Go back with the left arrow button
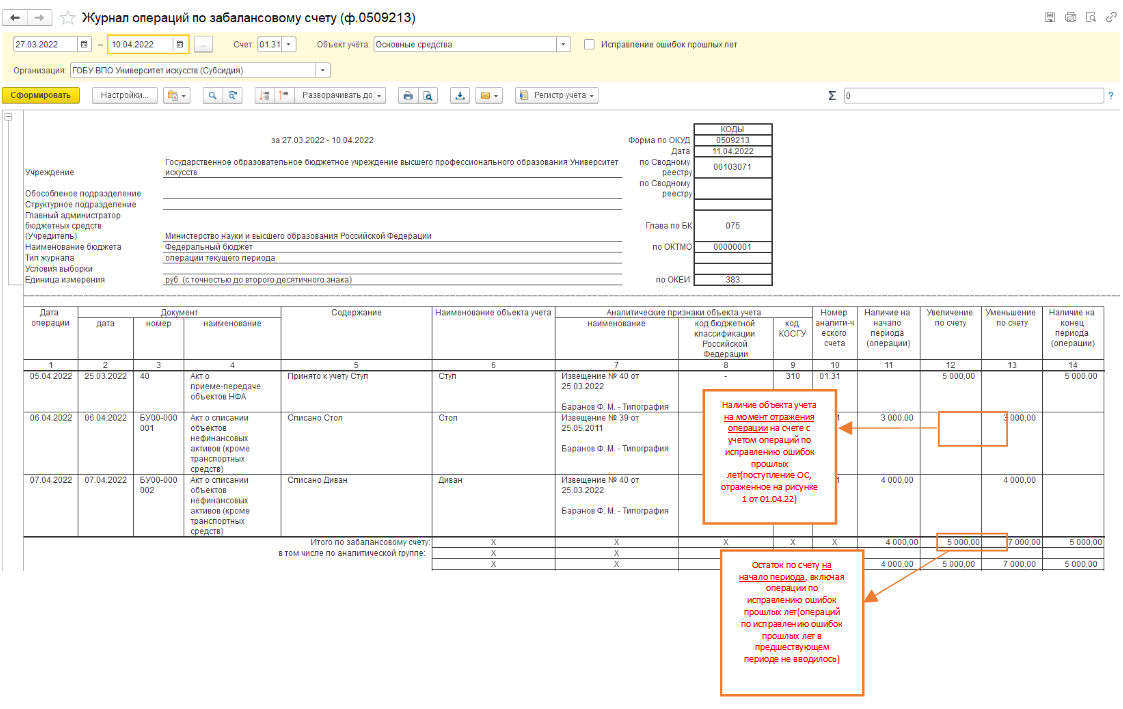1123x709 pixels. click(x=15, y=17)
